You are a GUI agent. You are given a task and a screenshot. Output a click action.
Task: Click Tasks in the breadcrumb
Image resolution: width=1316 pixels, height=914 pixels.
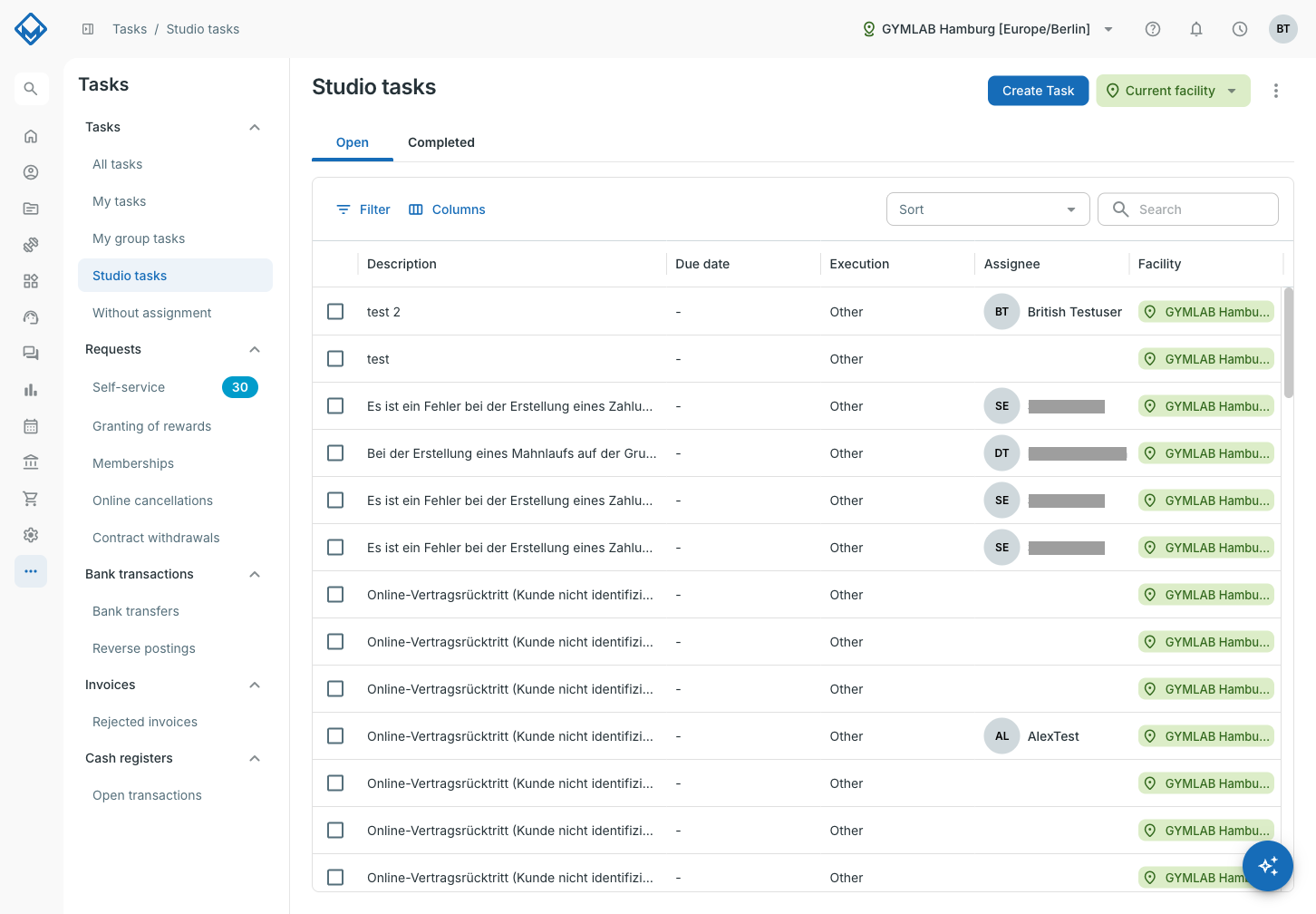pos(130,29)
